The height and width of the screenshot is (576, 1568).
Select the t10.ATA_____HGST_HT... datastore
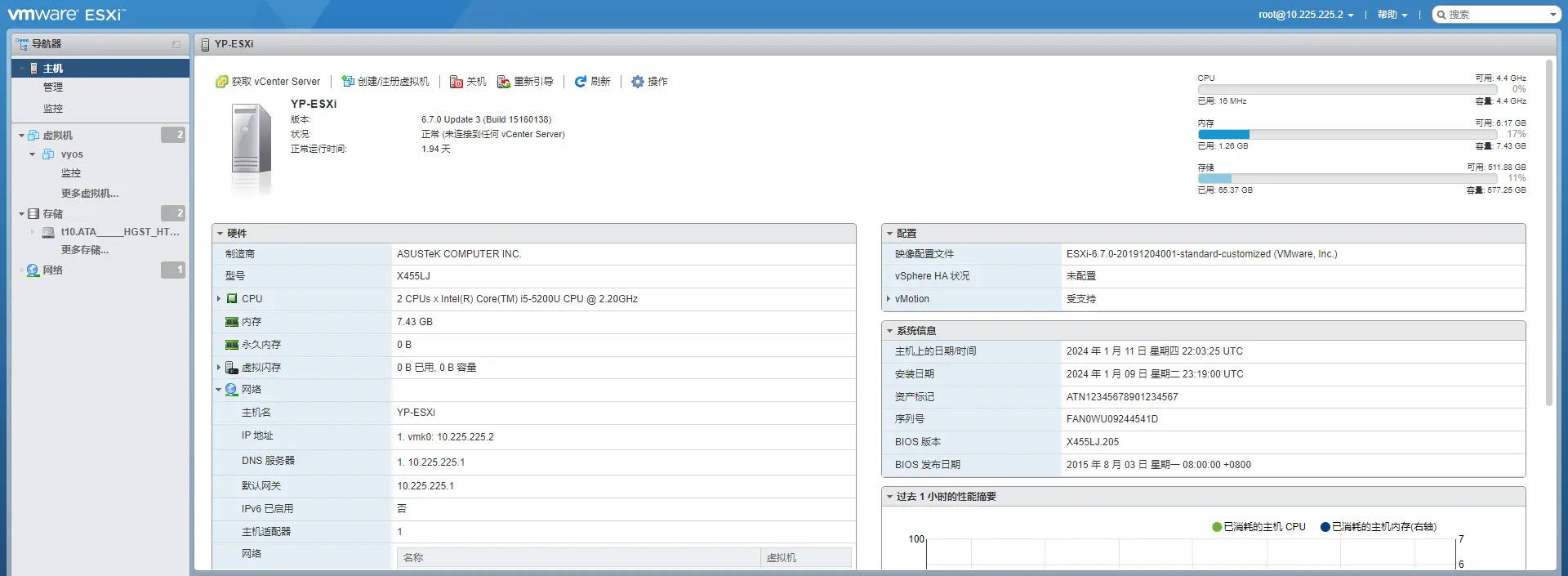[120, 232]
